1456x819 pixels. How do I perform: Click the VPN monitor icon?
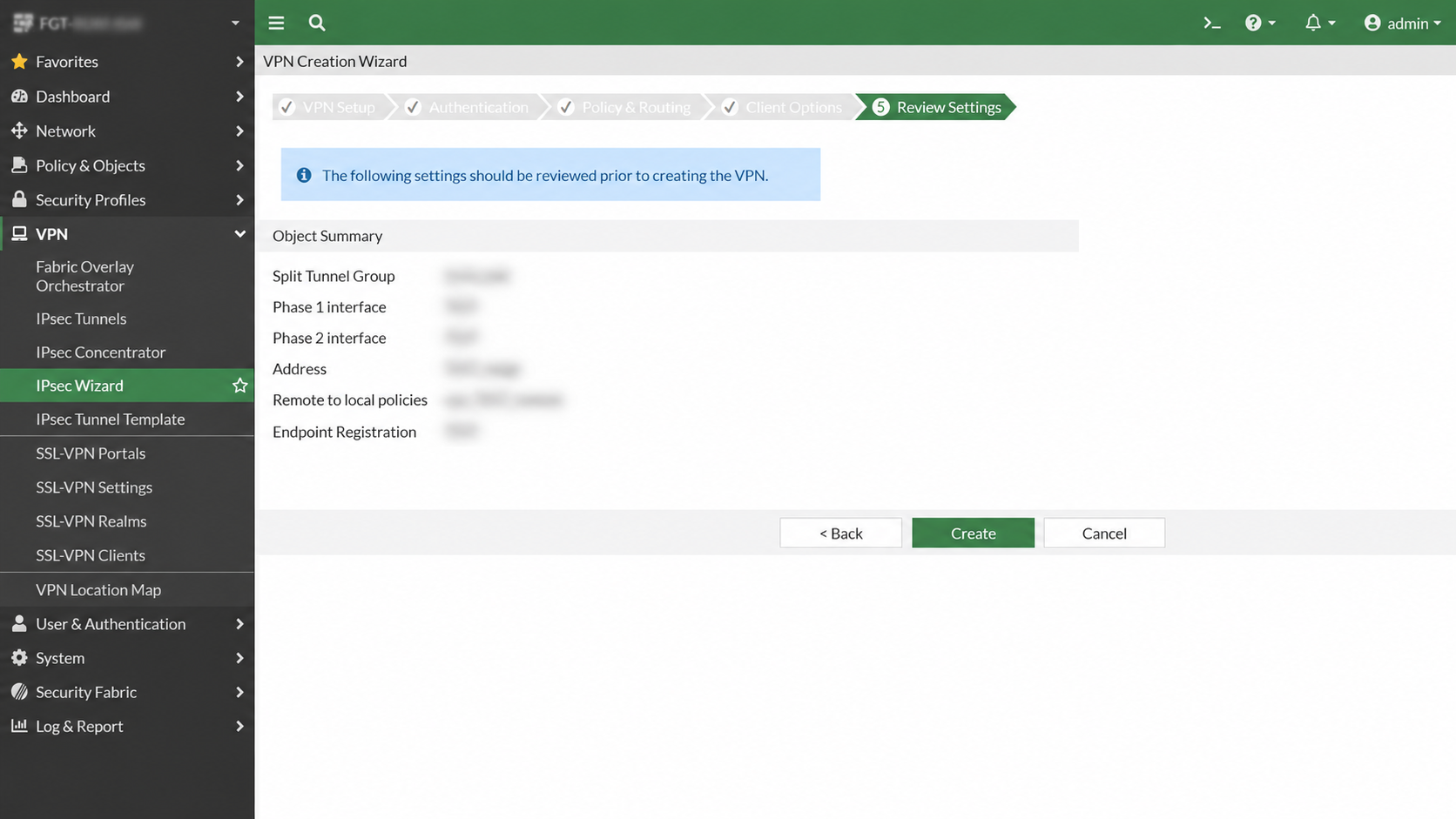click(x=19, y=233)
